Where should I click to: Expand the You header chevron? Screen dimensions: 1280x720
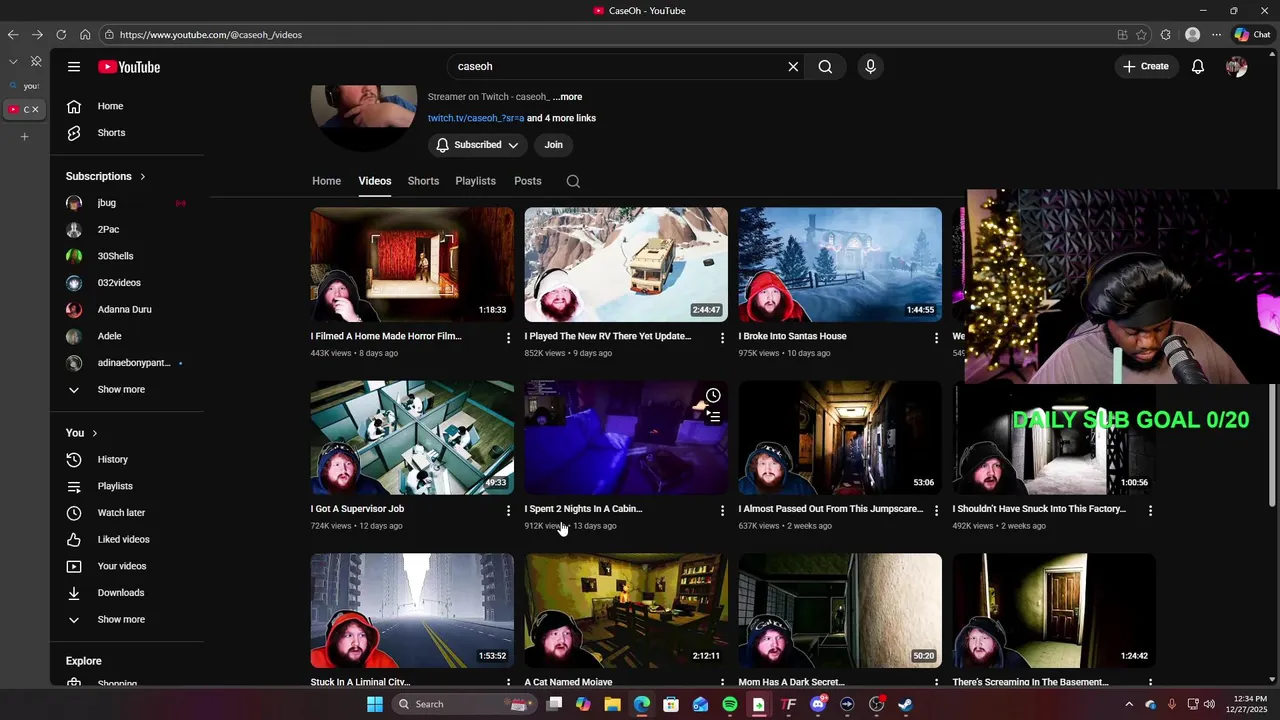(95, 433)
